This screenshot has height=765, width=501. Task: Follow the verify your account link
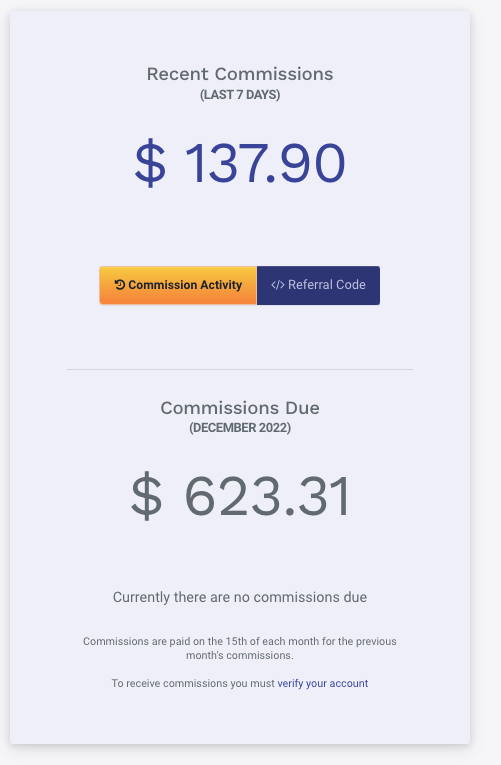(322, 683)
